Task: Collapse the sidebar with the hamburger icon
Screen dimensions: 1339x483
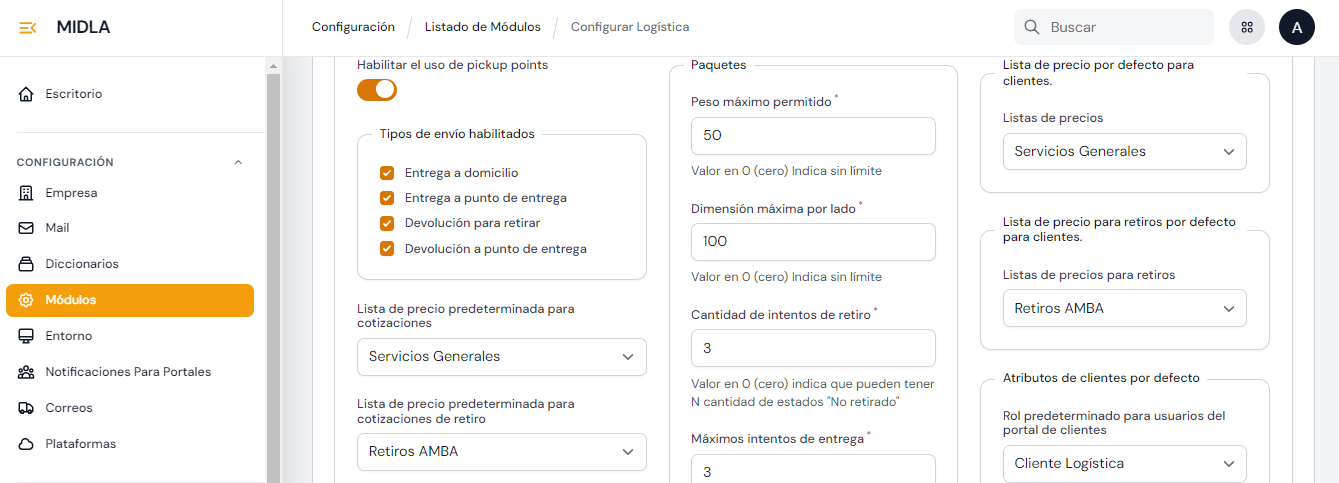Action: point(28,28)
